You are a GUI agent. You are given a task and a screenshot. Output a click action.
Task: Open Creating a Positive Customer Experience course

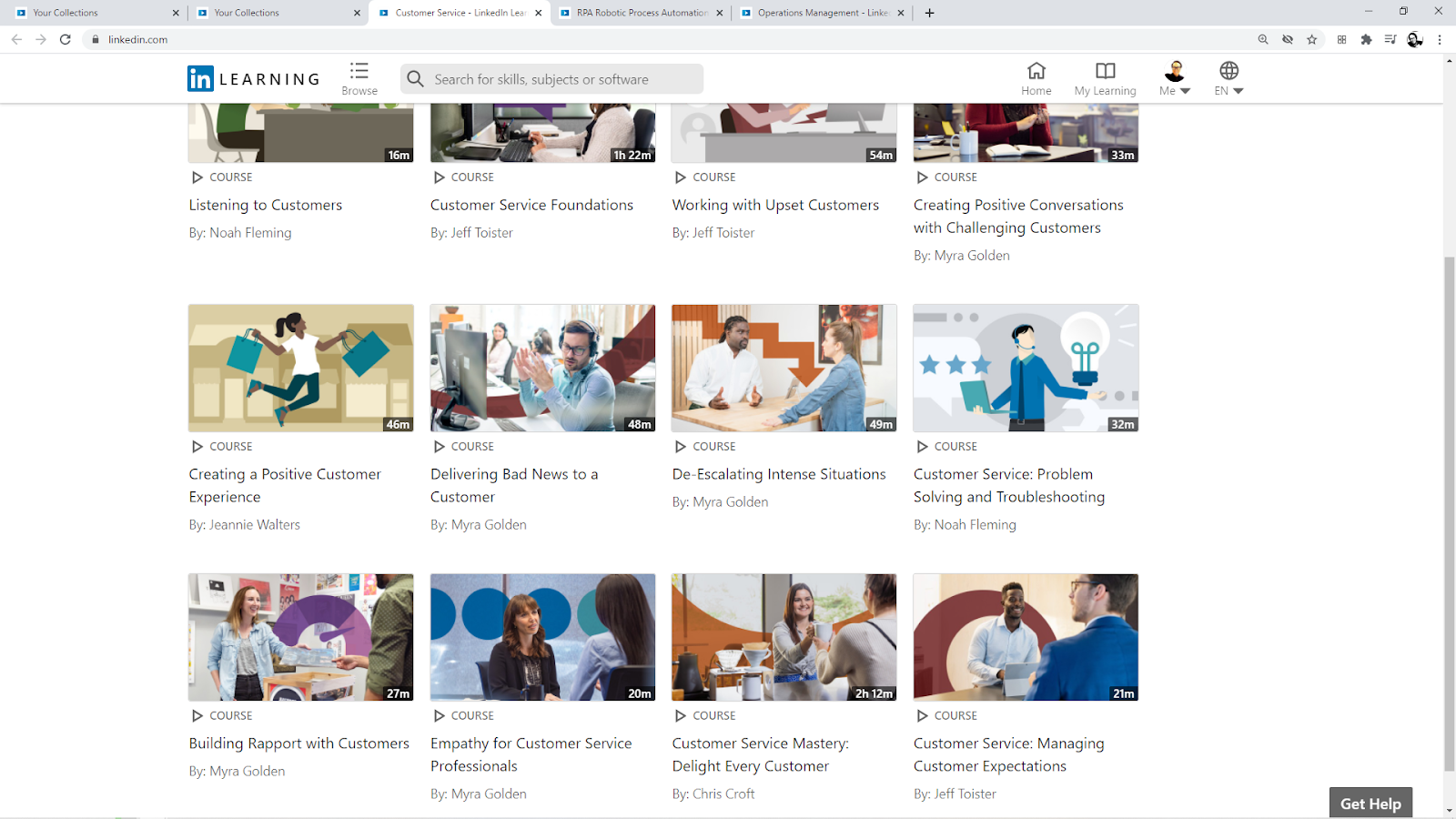[285, 485]
